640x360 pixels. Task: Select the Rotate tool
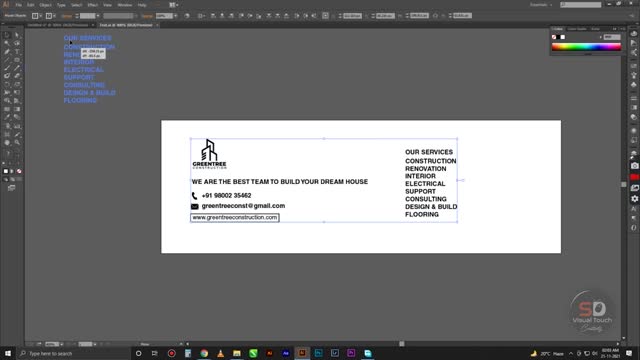[7, 84]
